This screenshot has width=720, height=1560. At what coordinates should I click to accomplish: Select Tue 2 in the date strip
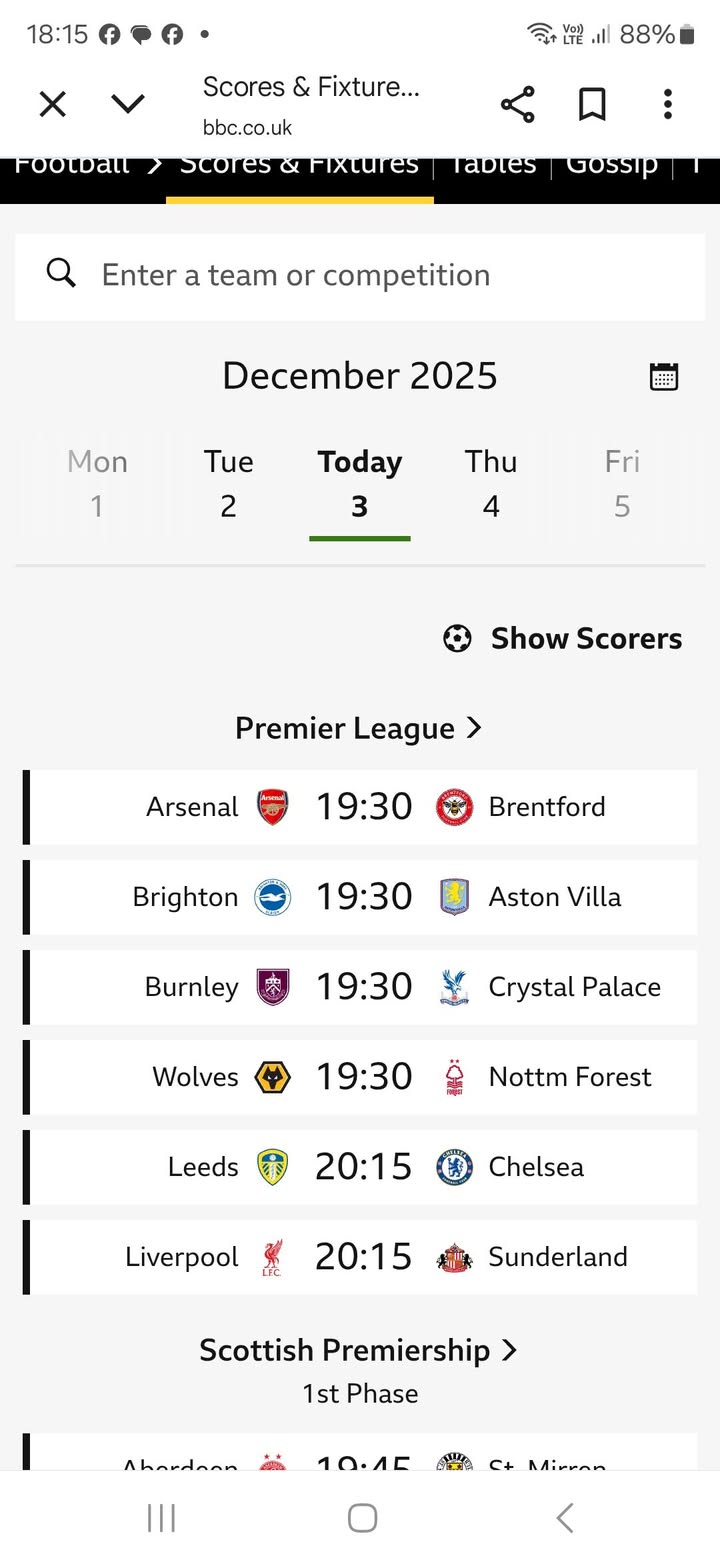(228, 484)
